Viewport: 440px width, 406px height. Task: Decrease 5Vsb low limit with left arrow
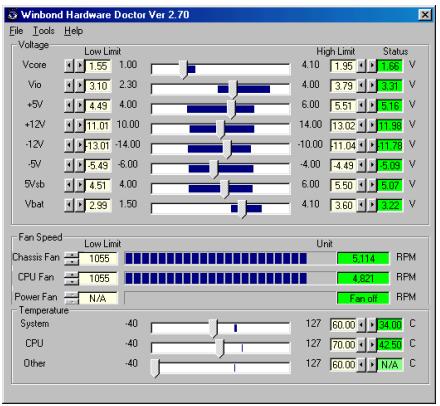[x=69, y=185]
